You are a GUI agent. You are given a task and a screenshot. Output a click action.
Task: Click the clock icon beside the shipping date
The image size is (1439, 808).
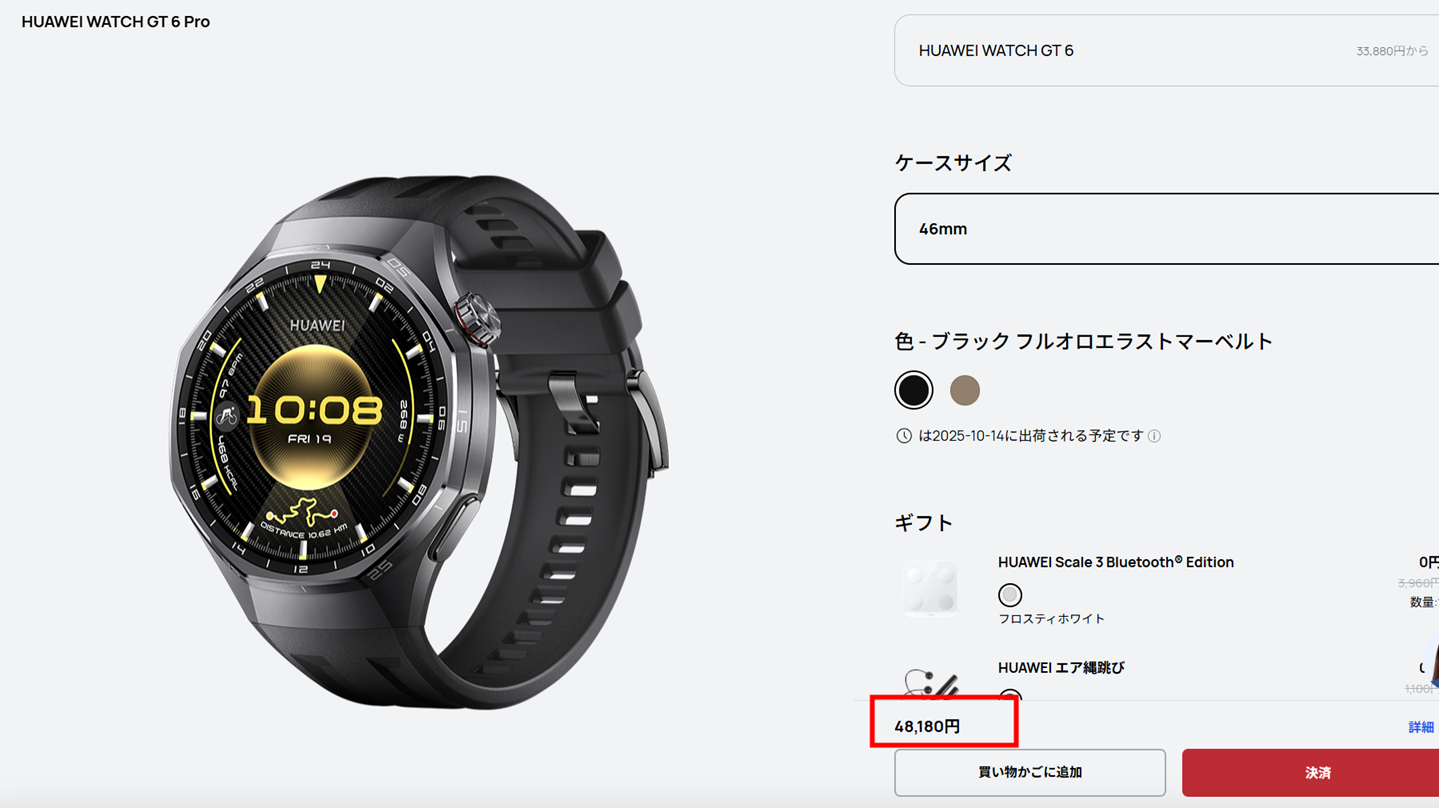click(x=904, y=436)
